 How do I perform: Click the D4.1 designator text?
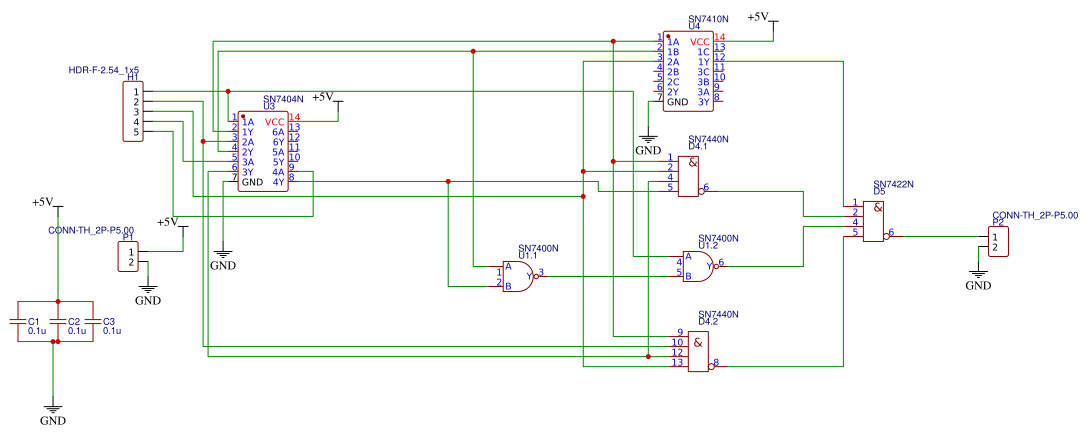point(697,147)
